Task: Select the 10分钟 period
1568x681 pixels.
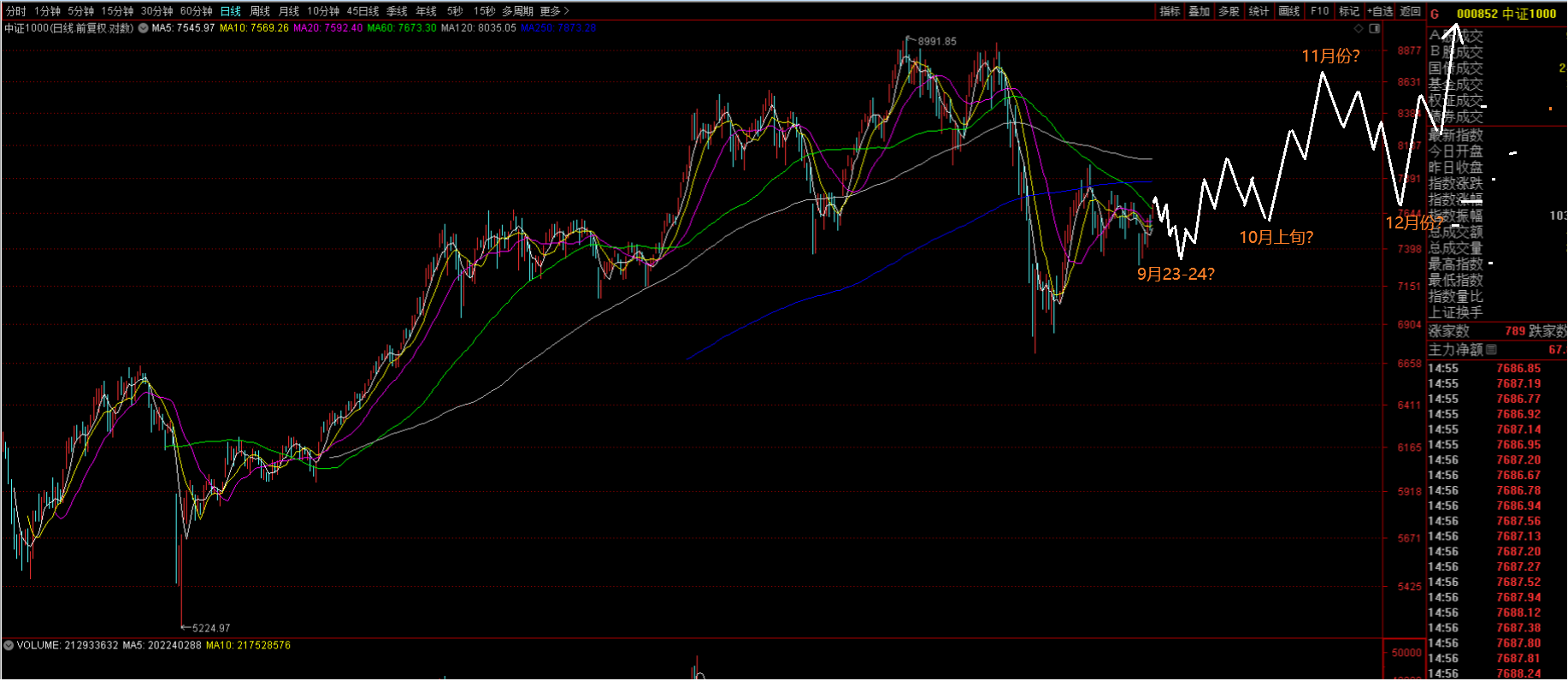Action: point(324,11)
